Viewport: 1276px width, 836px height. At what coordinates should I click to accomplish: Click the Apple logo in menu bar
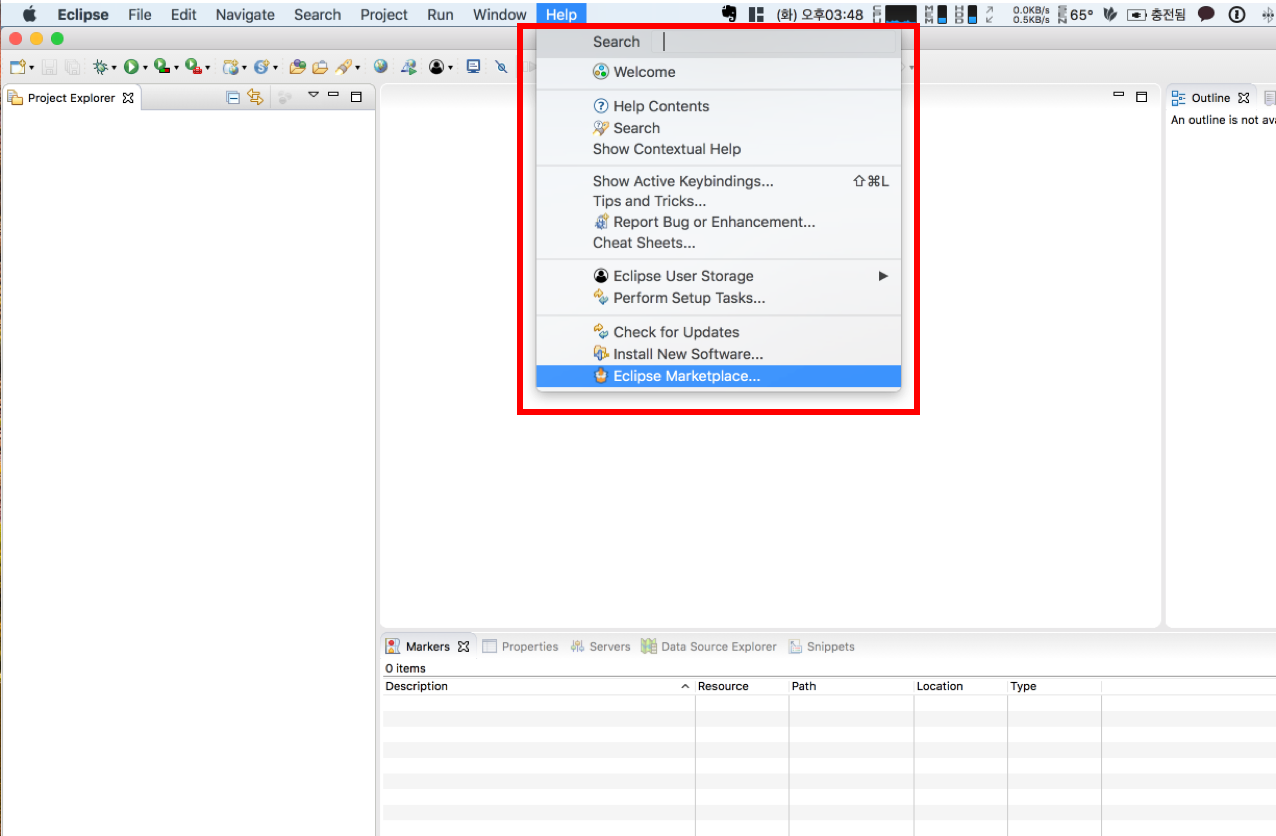click(29, 15)
